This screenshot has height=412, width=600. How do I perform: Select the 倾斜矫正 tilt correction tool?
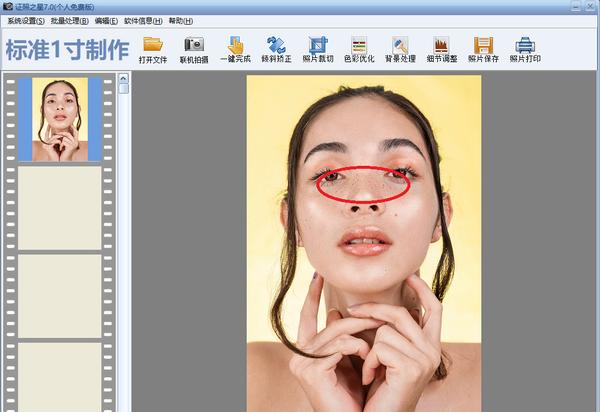276,48
